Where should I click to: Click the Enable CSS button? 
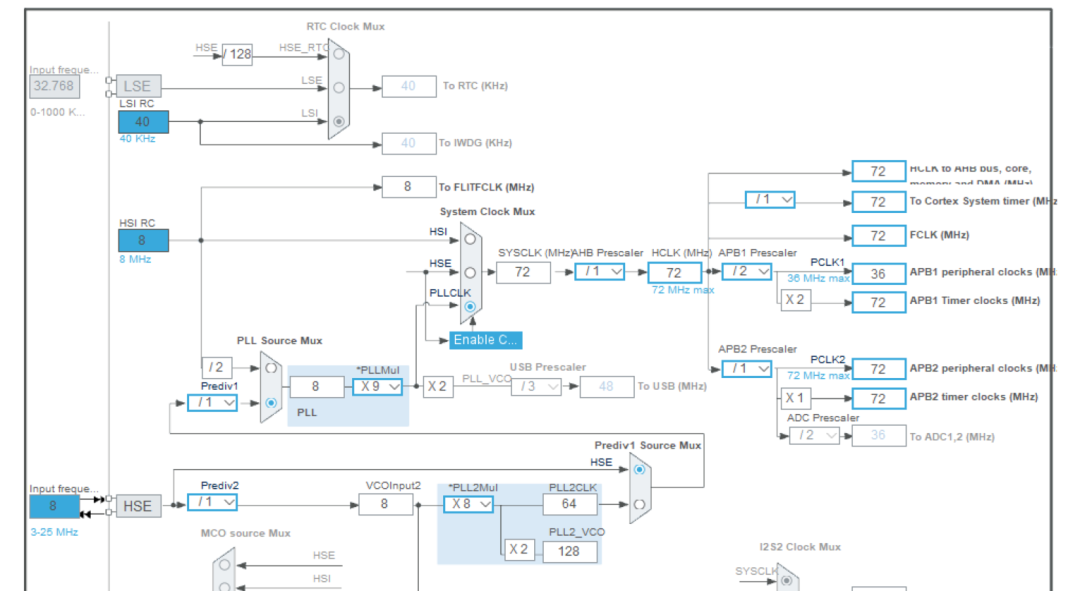click(x=486, y=340)
